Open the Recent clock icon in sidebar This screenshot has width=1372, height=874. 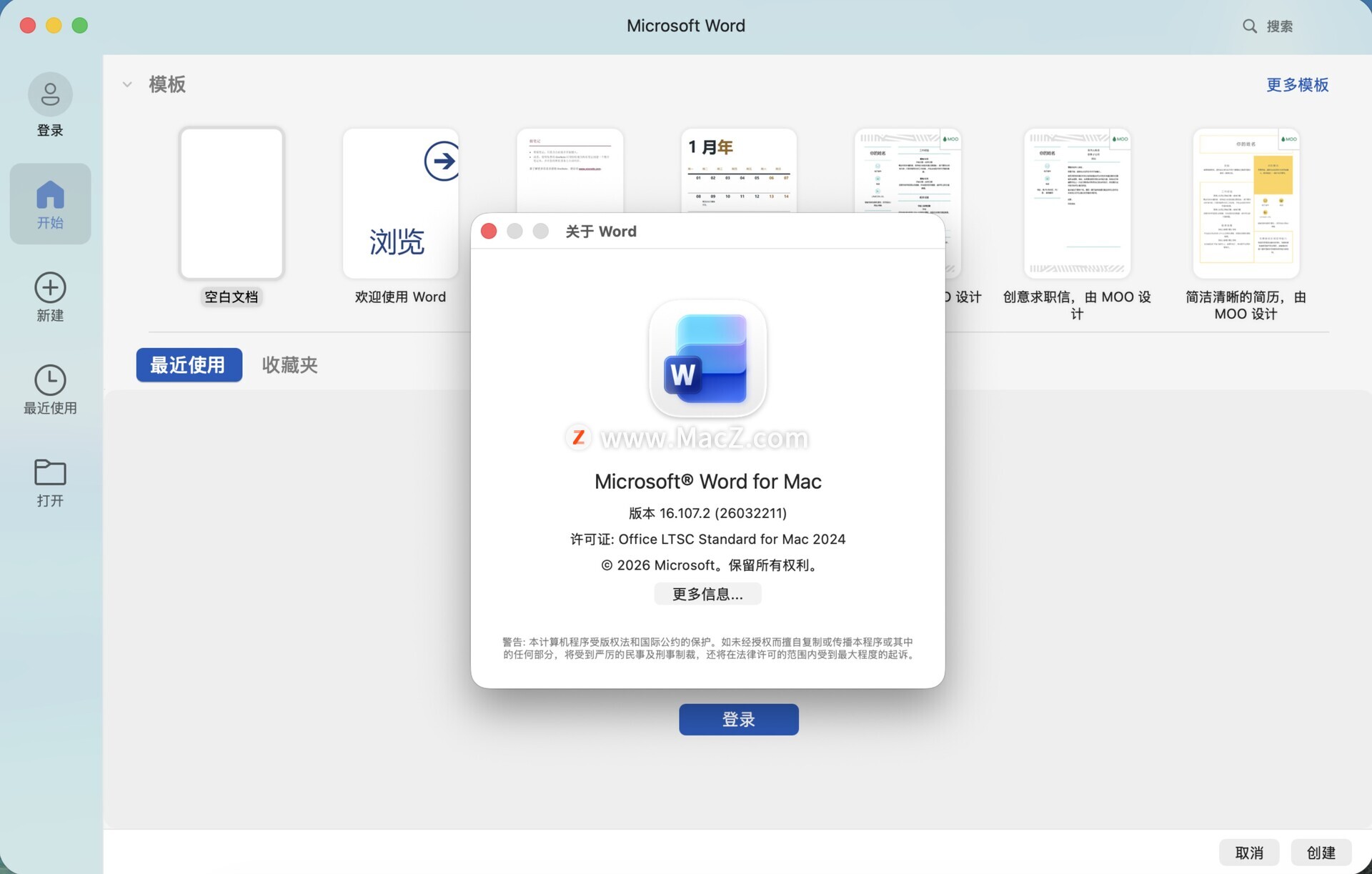[x=50, y=380]
